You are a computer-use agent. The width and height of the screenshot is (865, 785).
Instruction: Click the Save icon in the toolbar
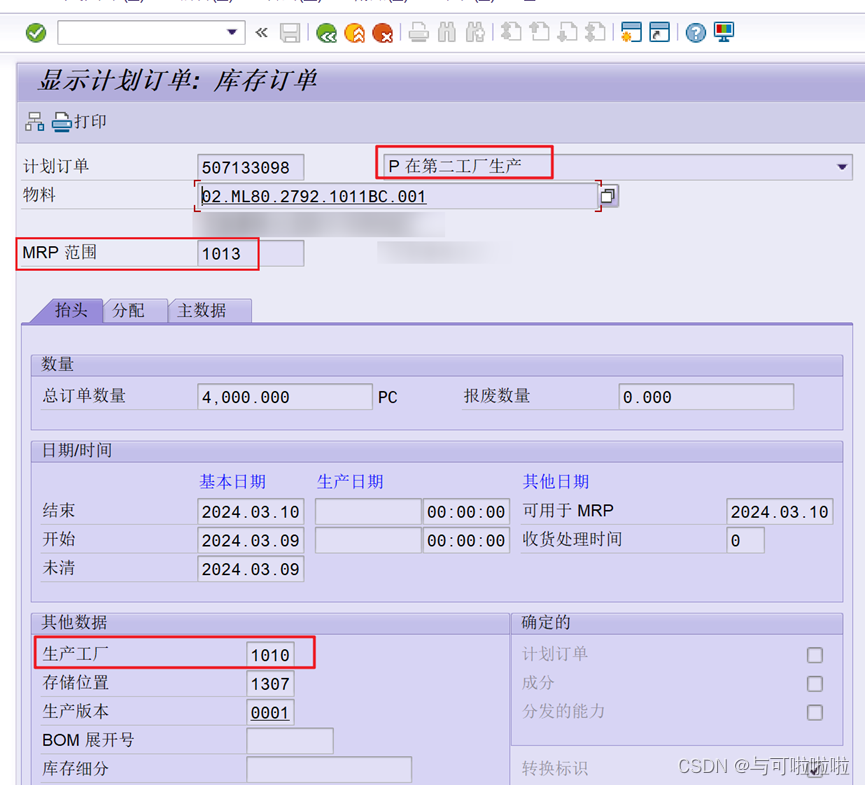291,33
